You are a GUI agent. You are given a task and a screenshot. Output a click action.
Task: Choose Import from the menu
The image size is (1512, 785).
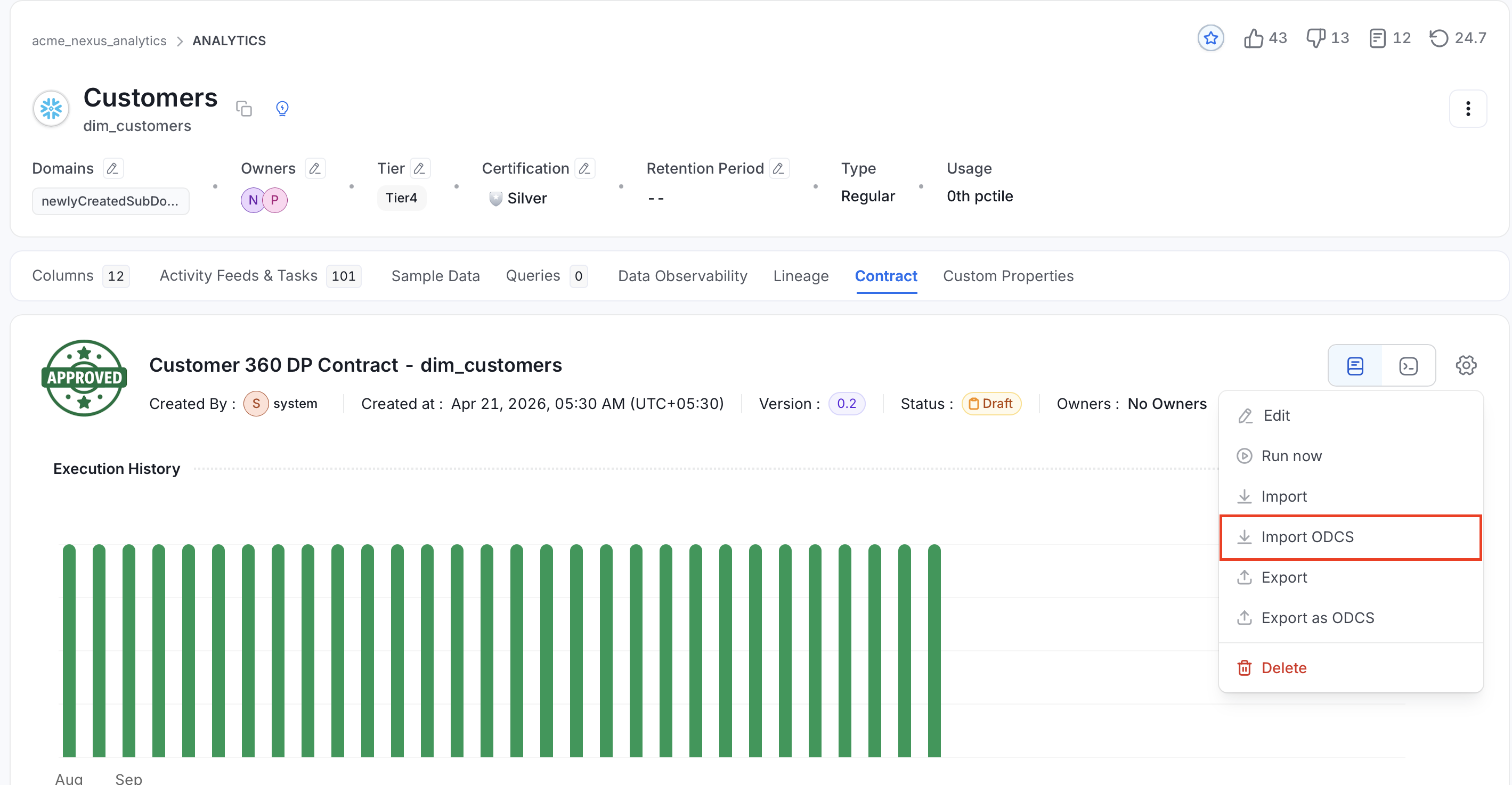1350,496
